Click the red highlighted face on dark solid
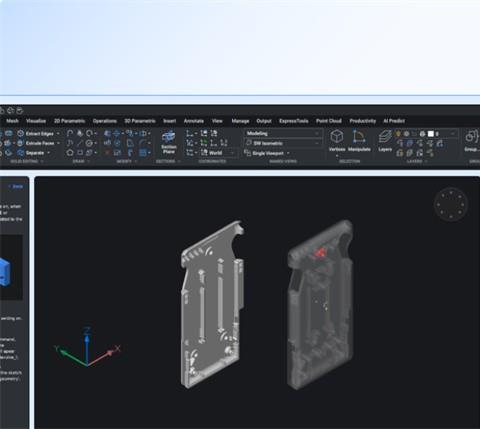The height and width of the screenshot is (429, 480). point(320,253)
